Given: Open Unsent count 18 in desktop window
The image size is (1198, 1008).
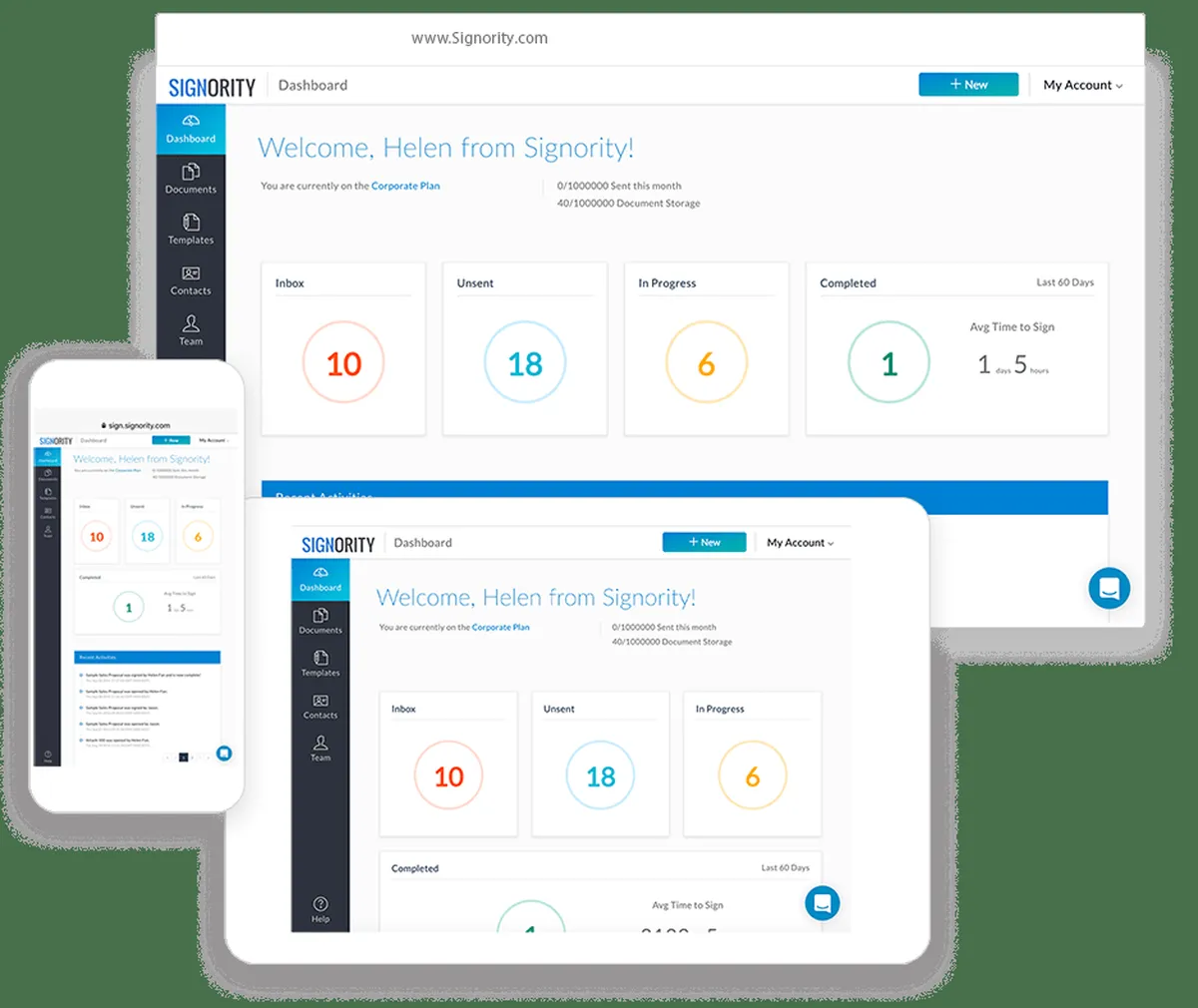Looking at the screenshot, I should [525, 363].
